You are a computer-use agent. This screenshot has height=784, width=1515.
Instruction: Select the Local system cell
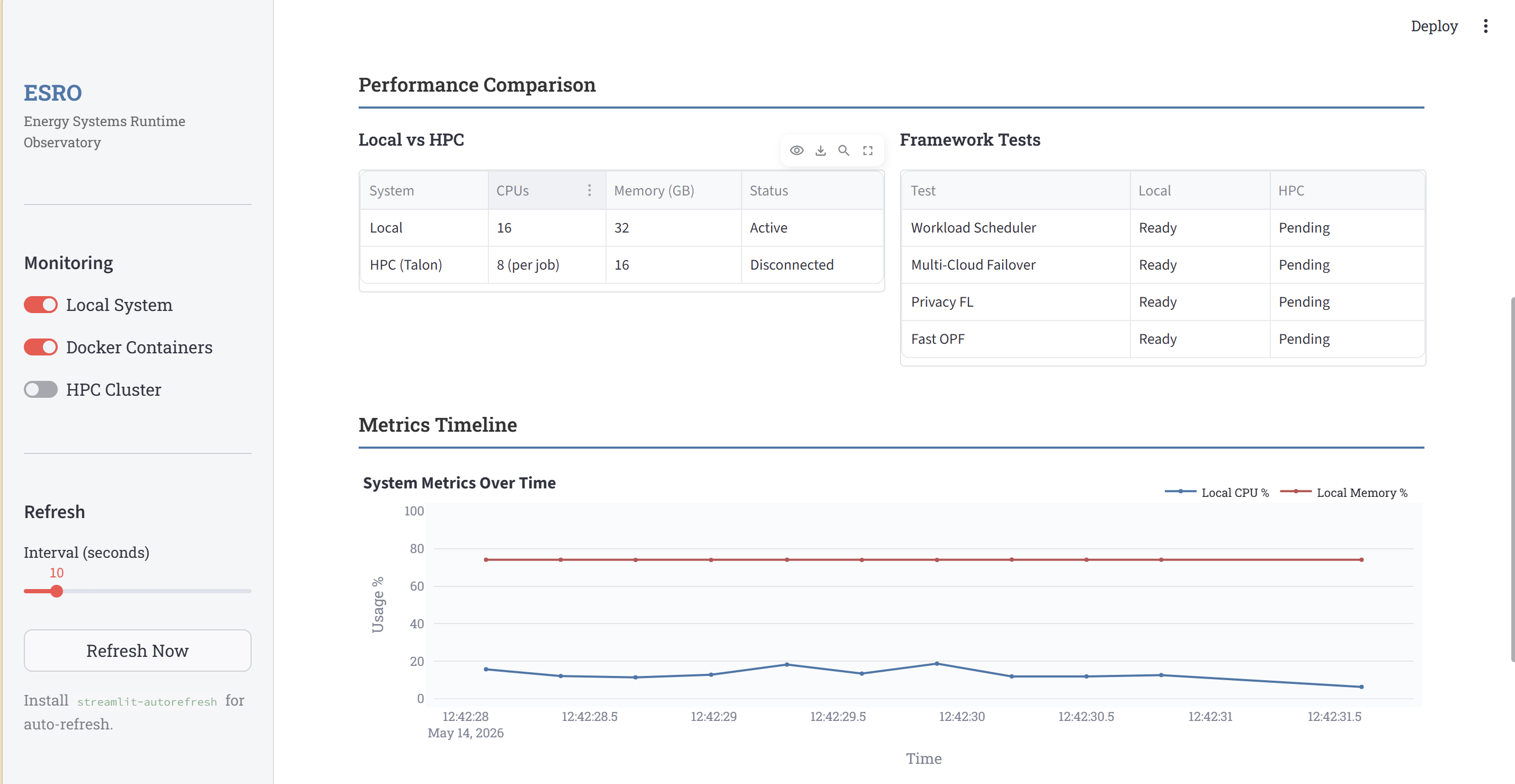pyautogui.click(x=424, y=228)
